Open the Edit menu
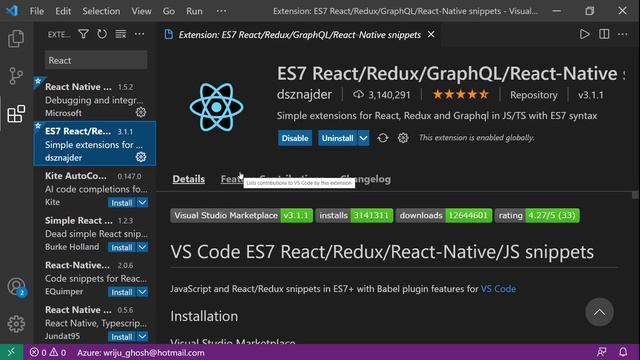 pyautogui.click(x=63, y=11)
